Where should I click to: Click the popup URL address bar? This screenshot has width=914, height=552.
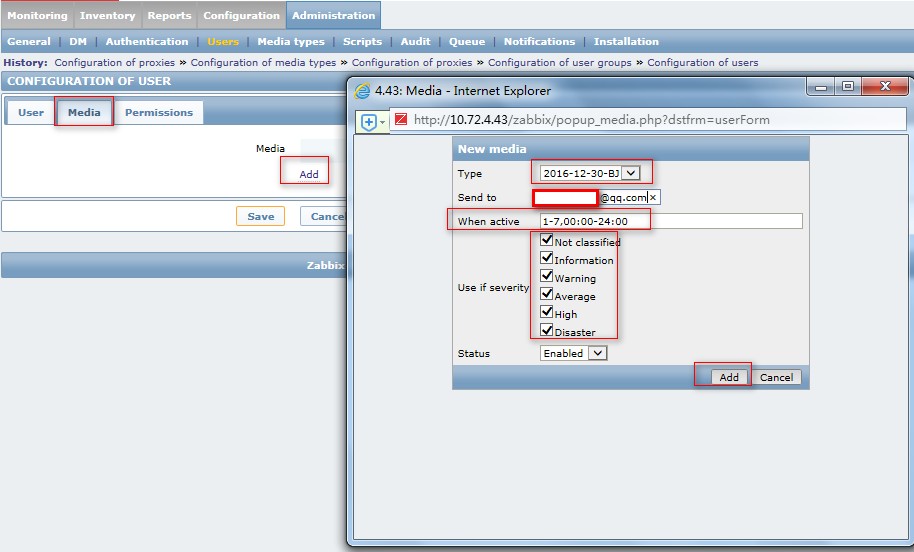[x=647, y=119]
